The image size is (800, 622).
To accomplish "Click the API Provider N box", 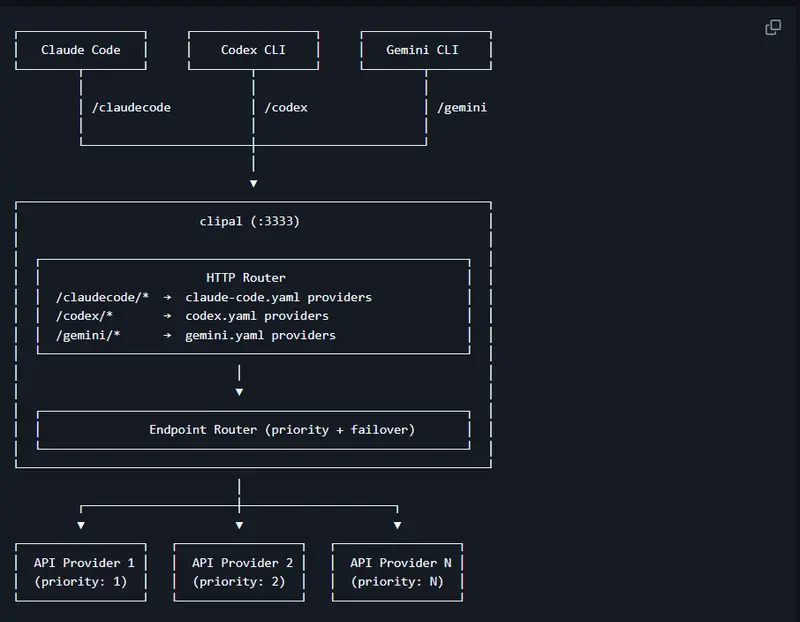I will (x=398, y=572).
